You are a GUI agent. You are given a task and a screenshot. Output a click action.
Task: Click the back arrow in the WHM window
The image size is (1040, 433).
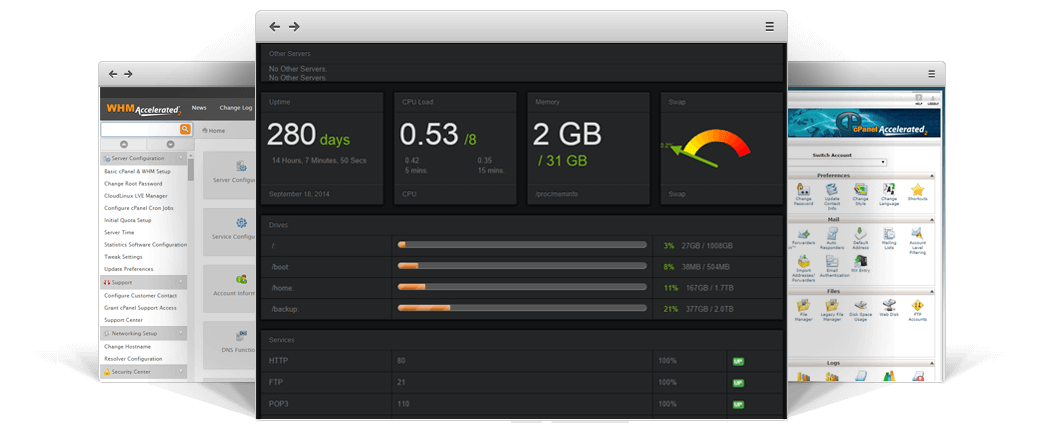pos(113,74)
